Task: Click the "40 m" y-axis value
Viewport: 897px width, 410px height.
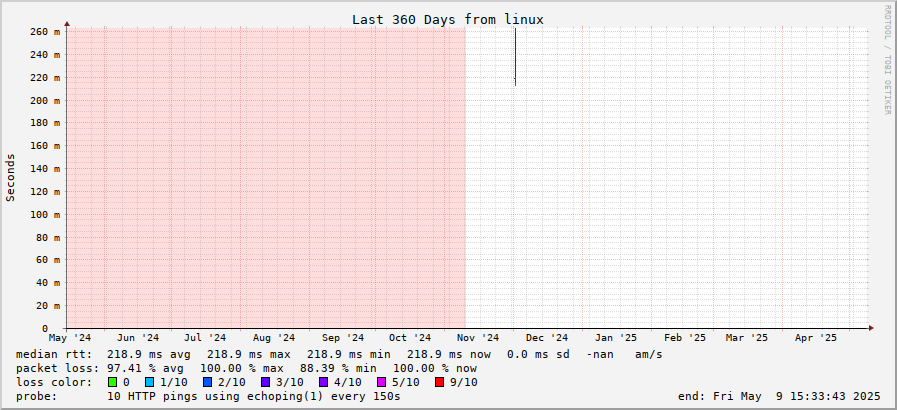Action: [47, 282]
